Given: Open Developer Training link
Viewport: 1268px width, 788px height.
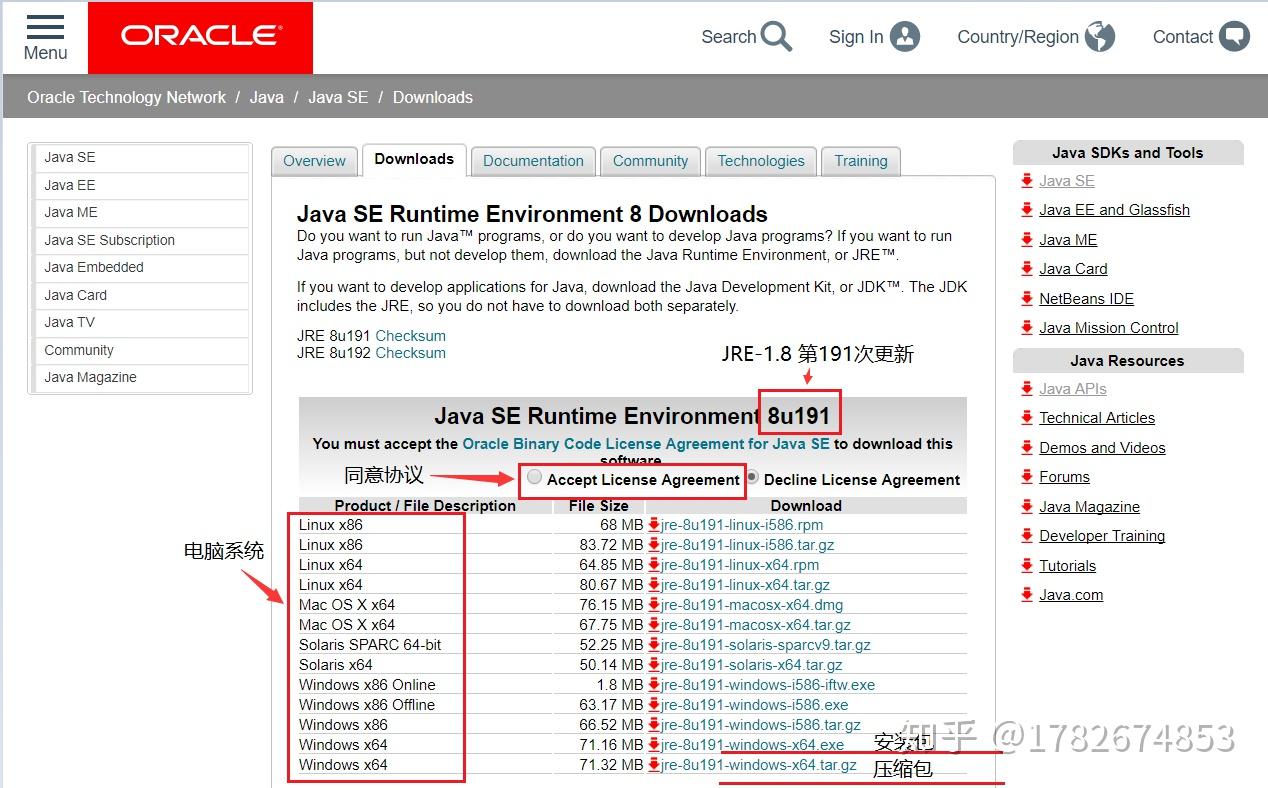Looking at the screenshot, I should point(1102,536).
